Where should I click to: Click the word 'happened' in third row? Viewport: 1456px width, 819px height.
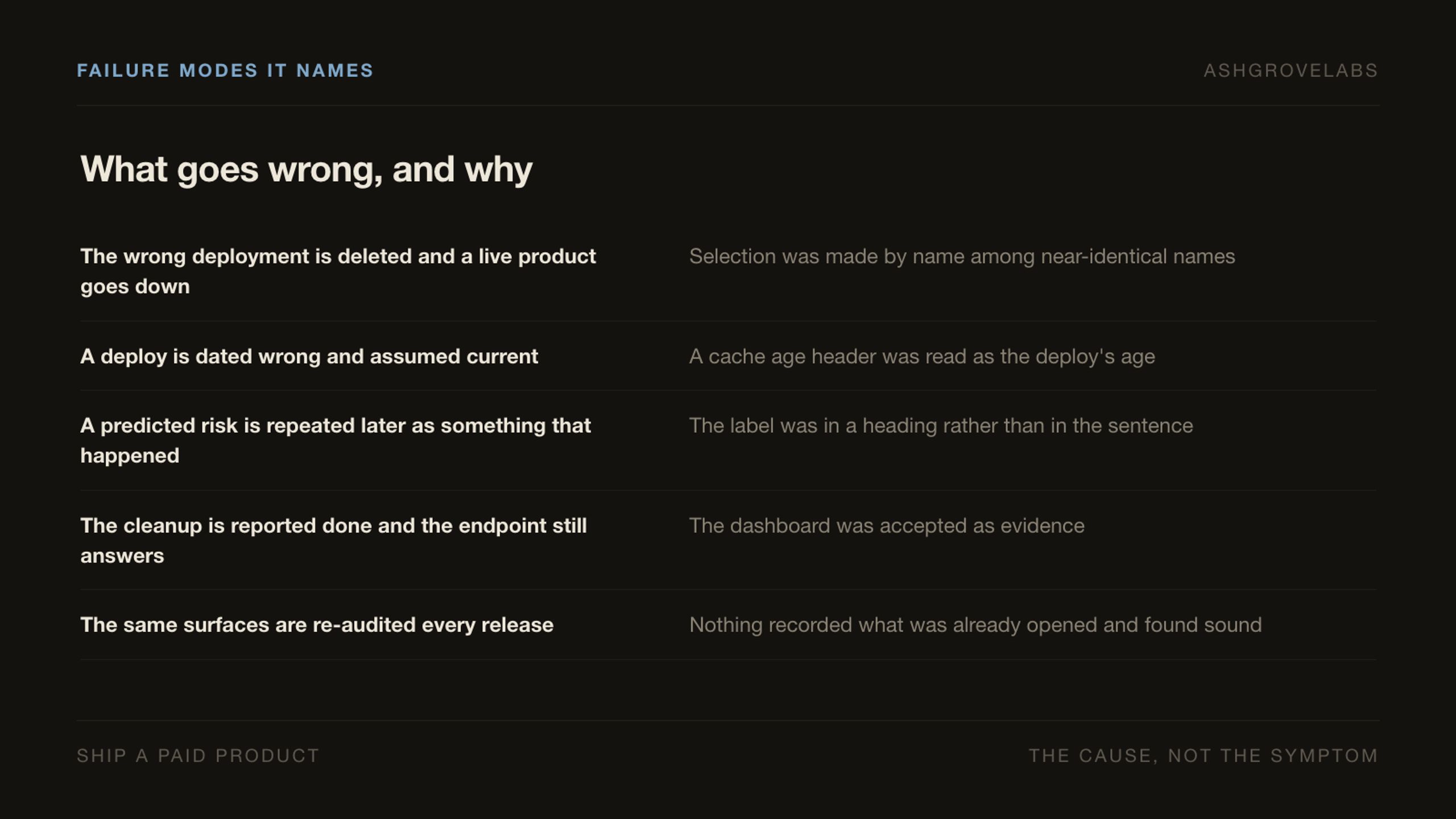point(130,456)
